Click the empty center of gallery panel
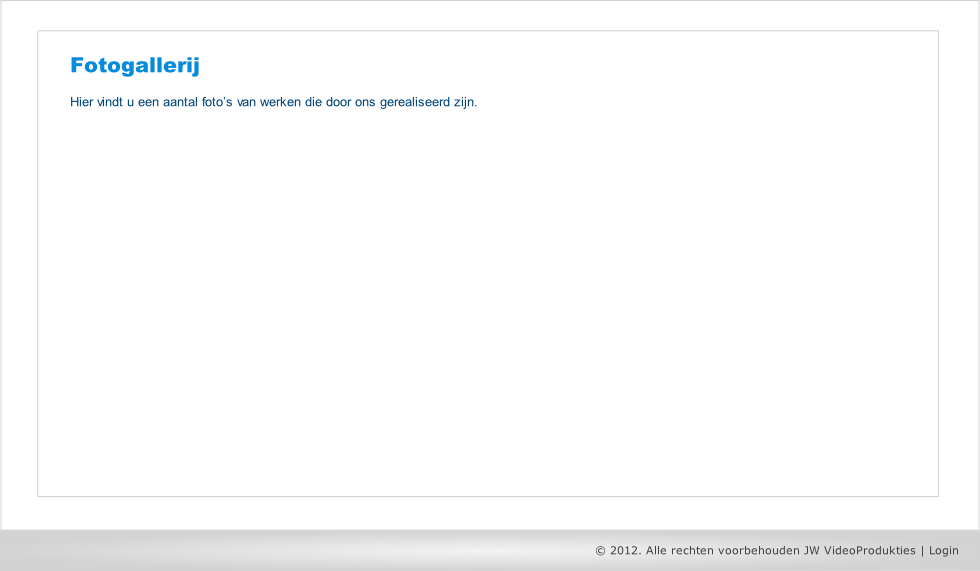Image resolution: width=980 pixels, height=571 pixels. 488,300
